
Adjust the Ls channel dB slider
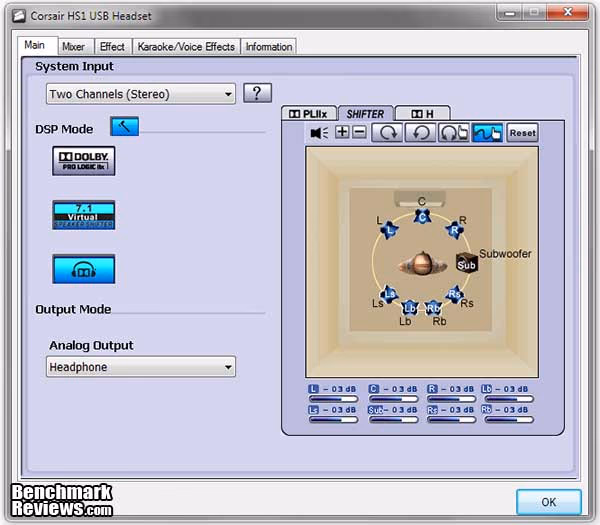click(x=333, y=420)
